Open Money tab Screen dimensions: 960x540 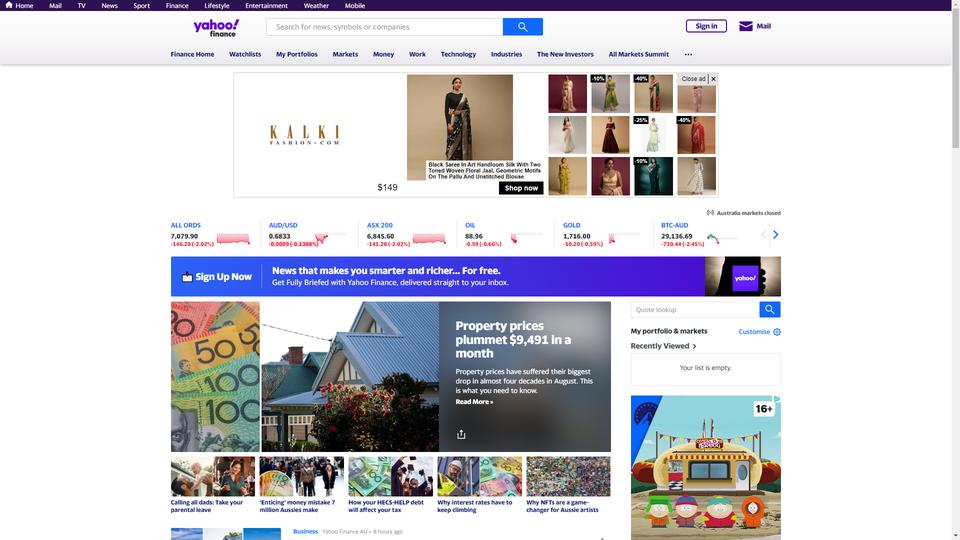coord(383,54)
